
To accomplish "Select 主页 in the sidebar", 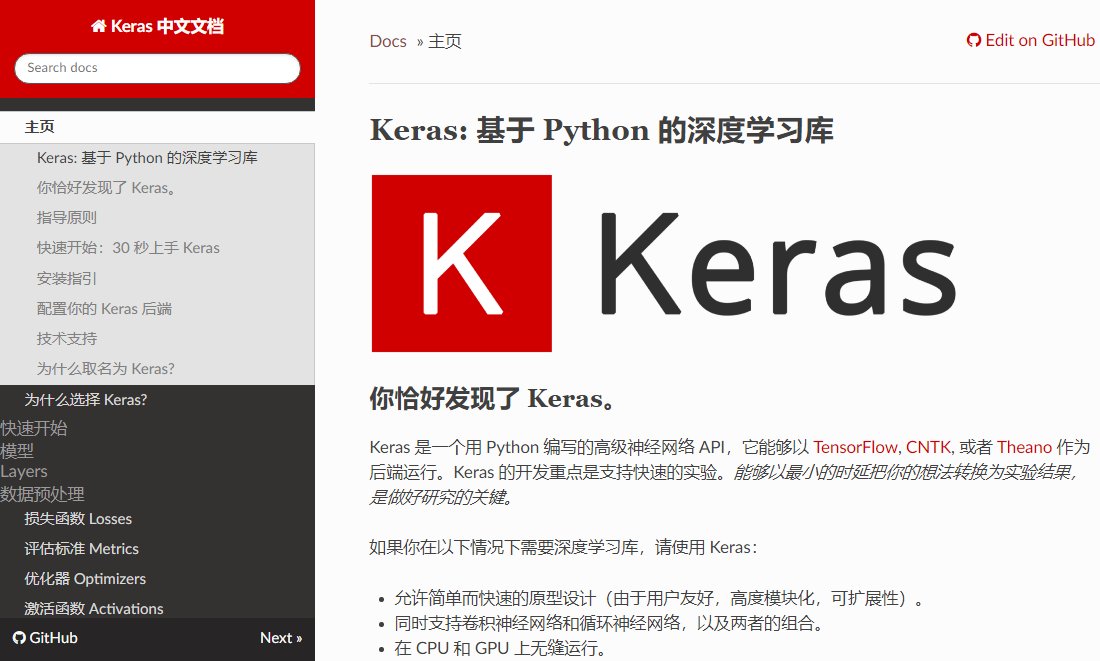I will (157, 127).
